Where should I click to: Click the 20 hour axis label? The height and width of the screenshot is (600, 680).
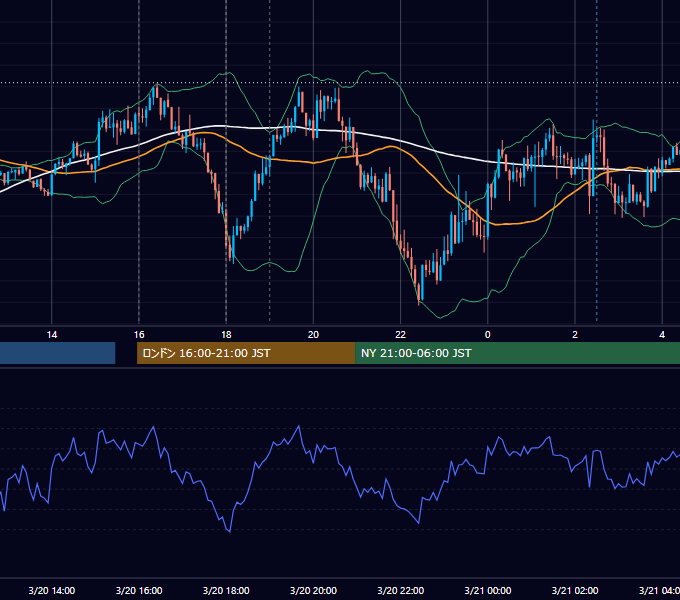(x=313, y=335)
